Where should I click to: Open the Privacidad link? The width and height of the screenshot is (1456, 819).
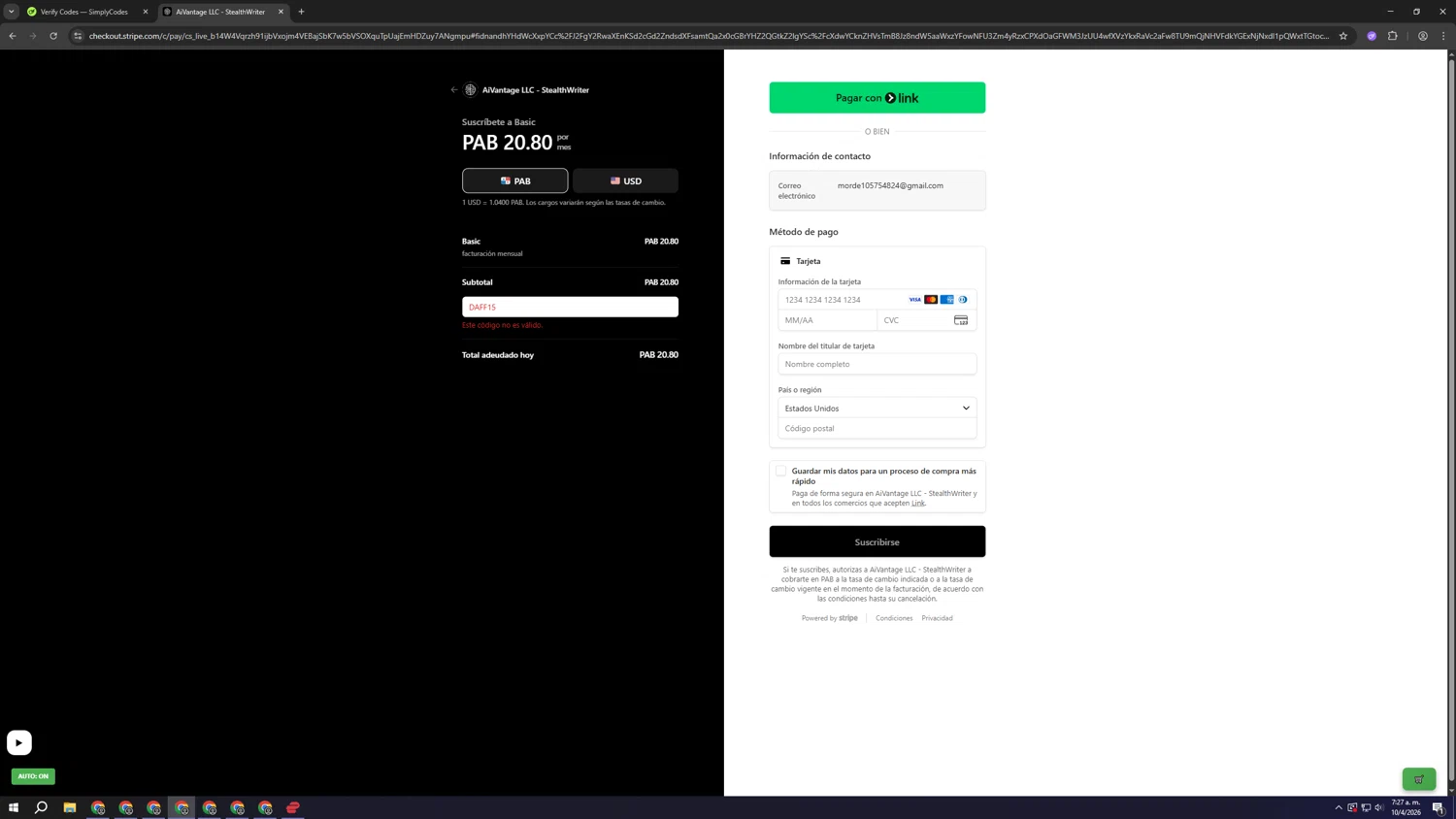click(937, 618)
